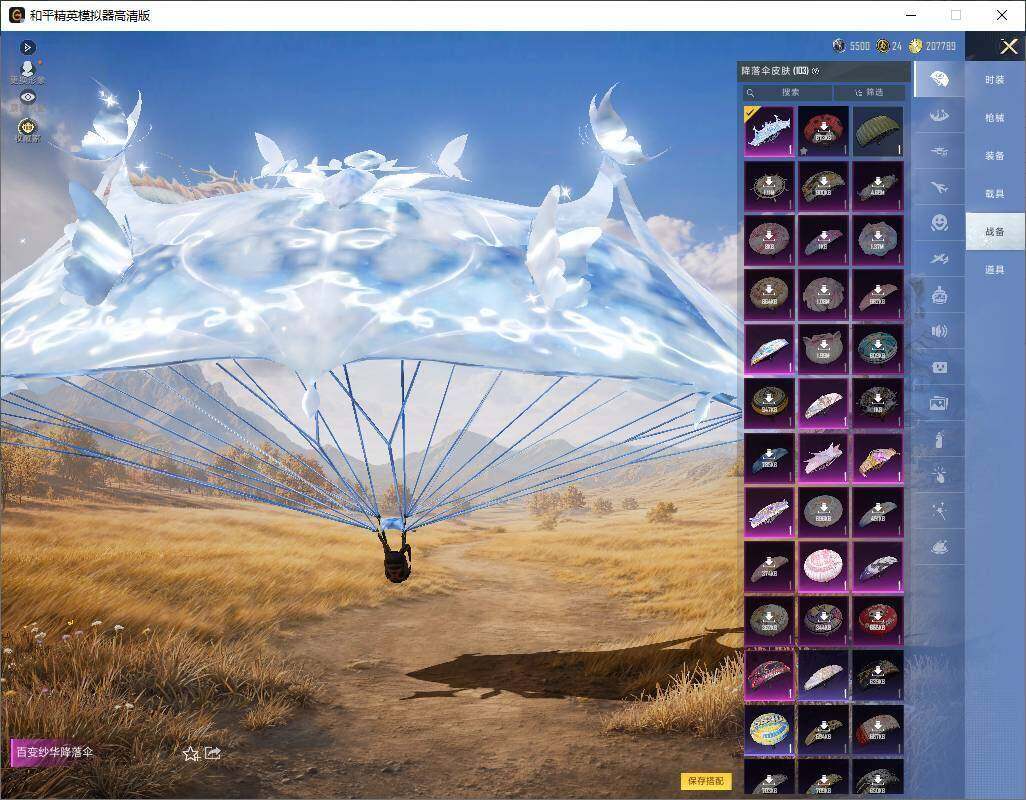
Task: Click the 百变纱华降落伞 name label
Action: pos(54,752)
